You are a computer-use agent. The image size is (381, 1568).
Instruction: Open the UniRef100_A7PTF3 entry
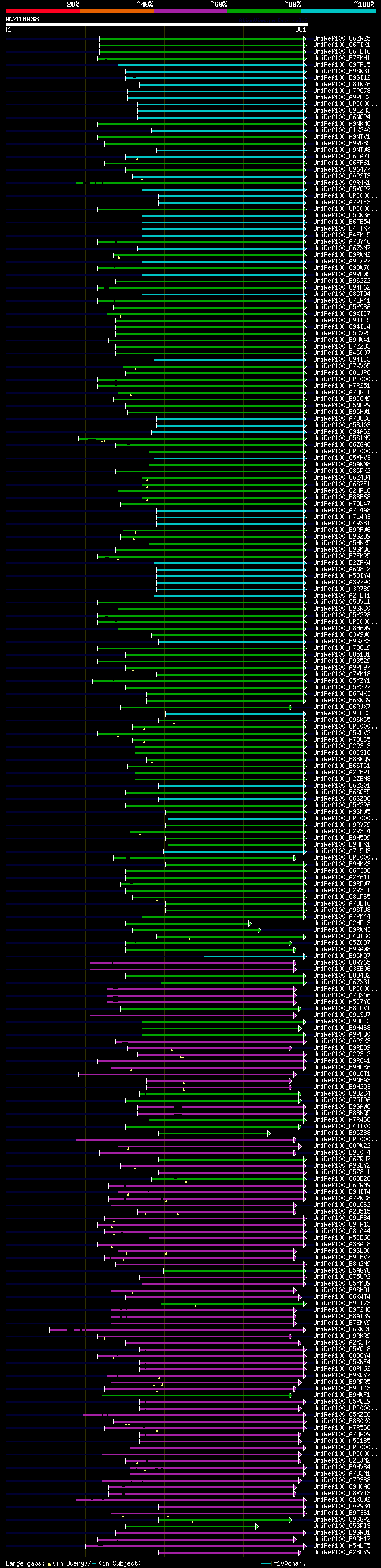[x=342, y=203]
